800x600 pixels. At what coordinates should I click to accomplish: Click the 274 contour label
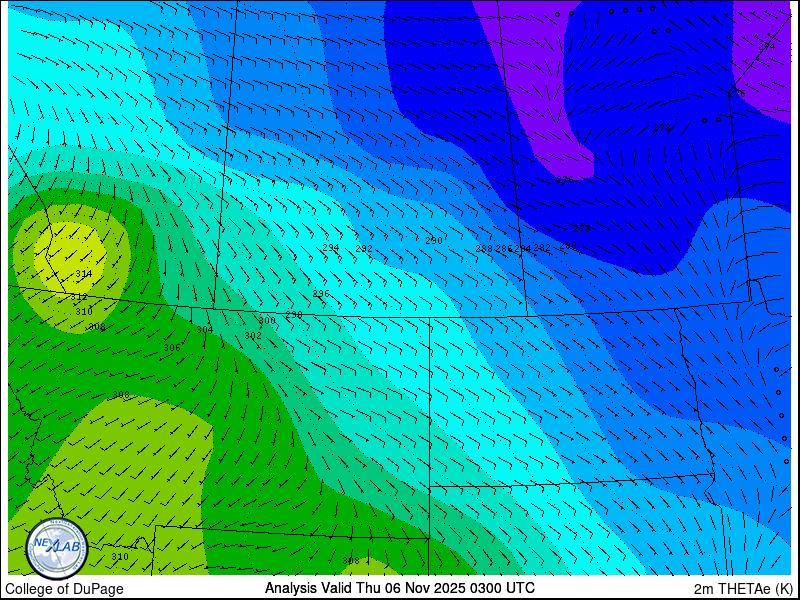tap(766, 46)
